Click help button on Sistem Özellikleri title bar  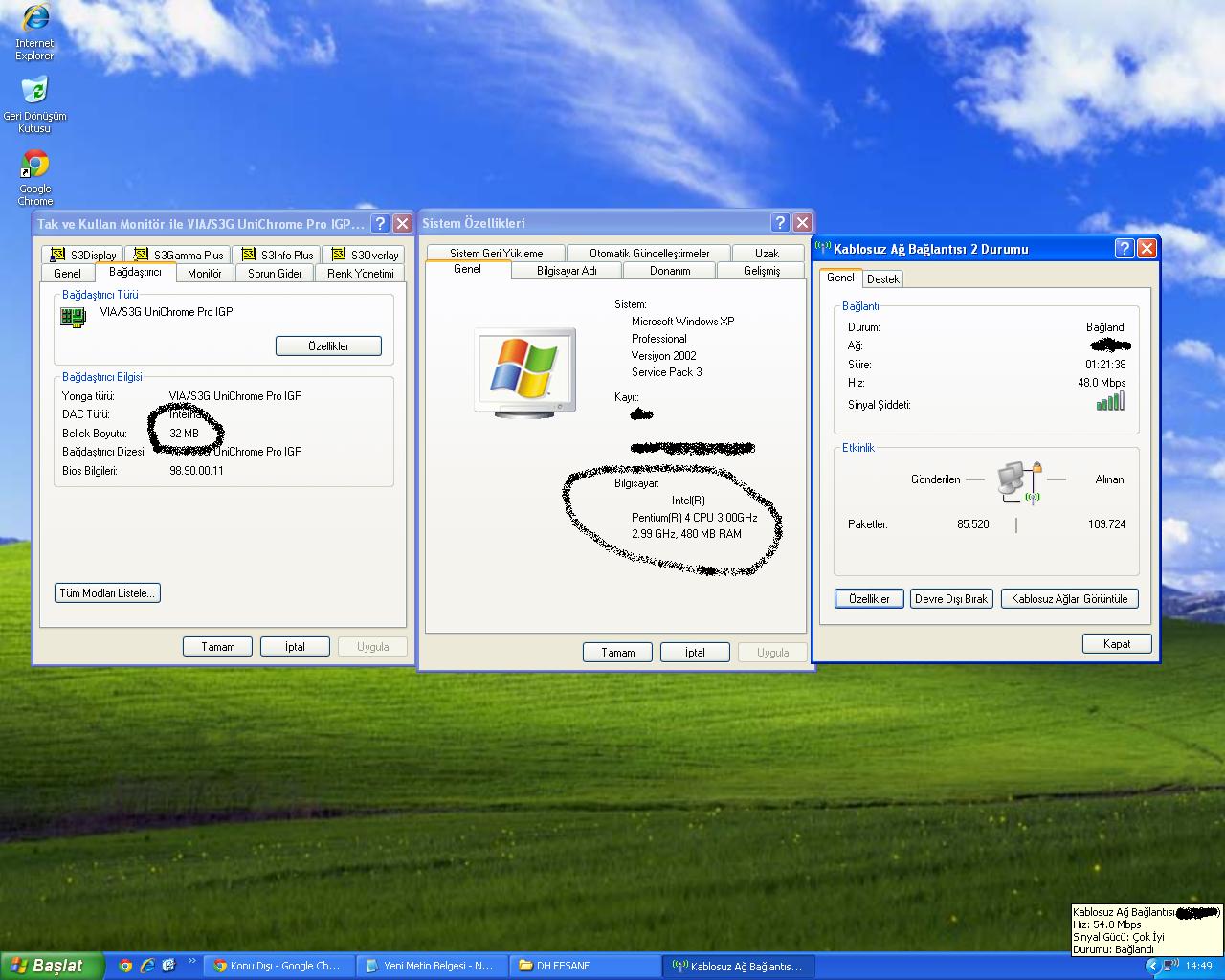[780, 223]
